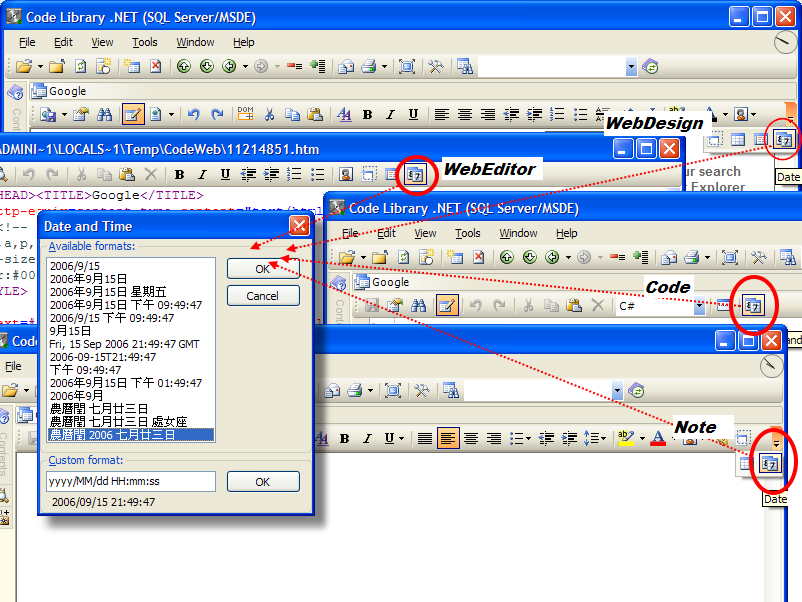Click the green down-arrow icon in the topmost Code Library window

(207, 66)
